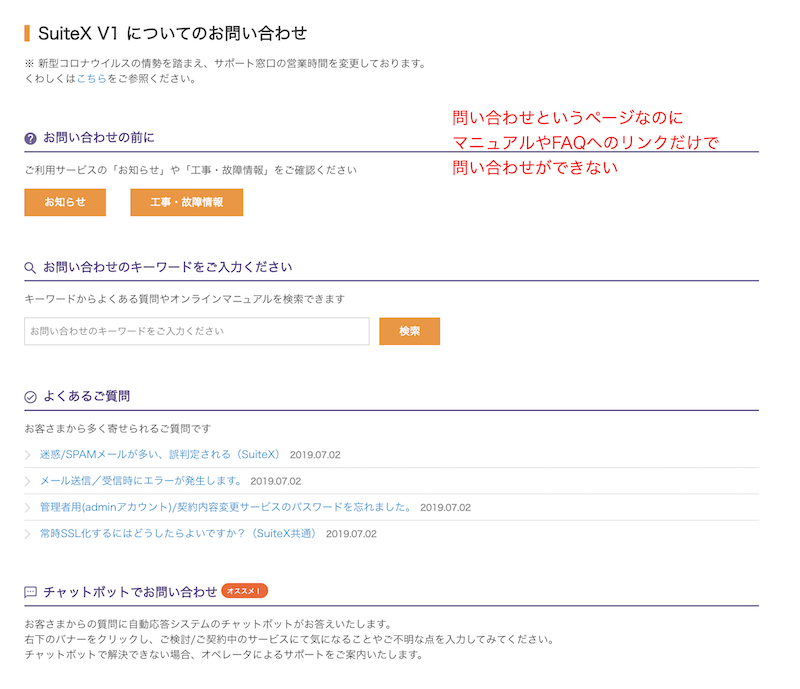Click the チャットボットでお問い合わせ heading
The height and width of the screenshot is (689, 800).
coord(130,592)
